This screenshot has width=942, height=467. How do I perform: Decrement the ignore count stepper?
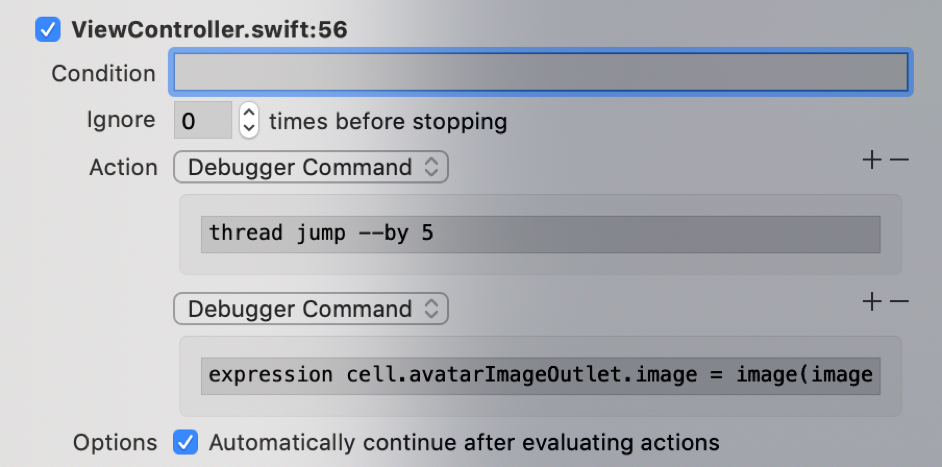(x=249, y=129)
